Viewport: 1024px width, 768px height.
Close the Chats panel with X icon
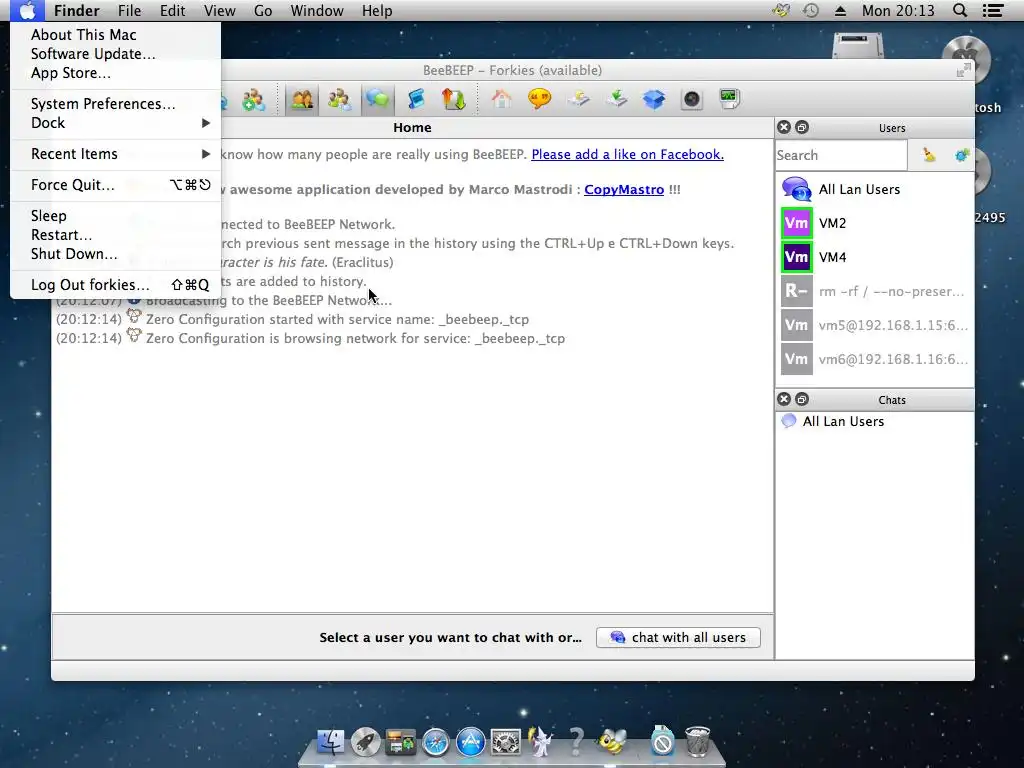coord(784,399)
